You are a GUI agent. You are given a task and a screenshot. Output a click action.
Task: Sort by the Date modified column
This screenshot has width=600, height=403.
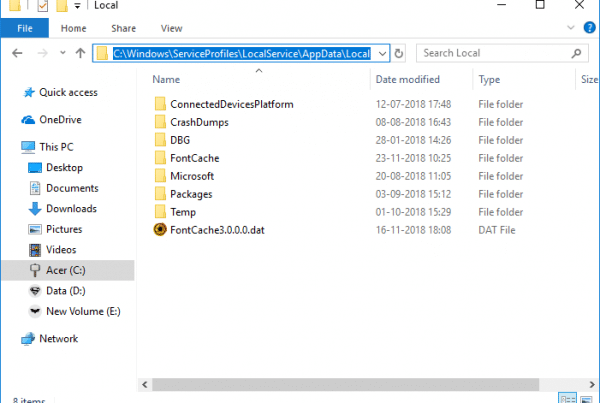[408, 79]
